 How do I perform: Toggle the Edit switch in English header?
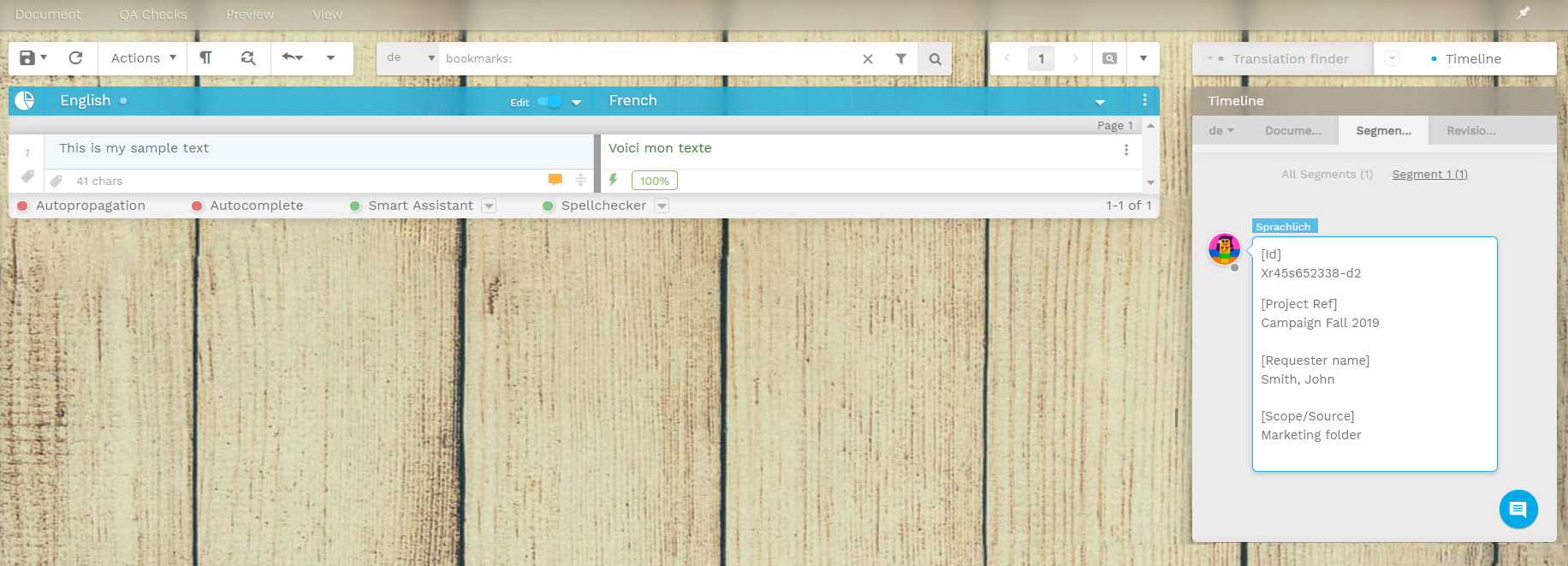(x=549, y=102)
